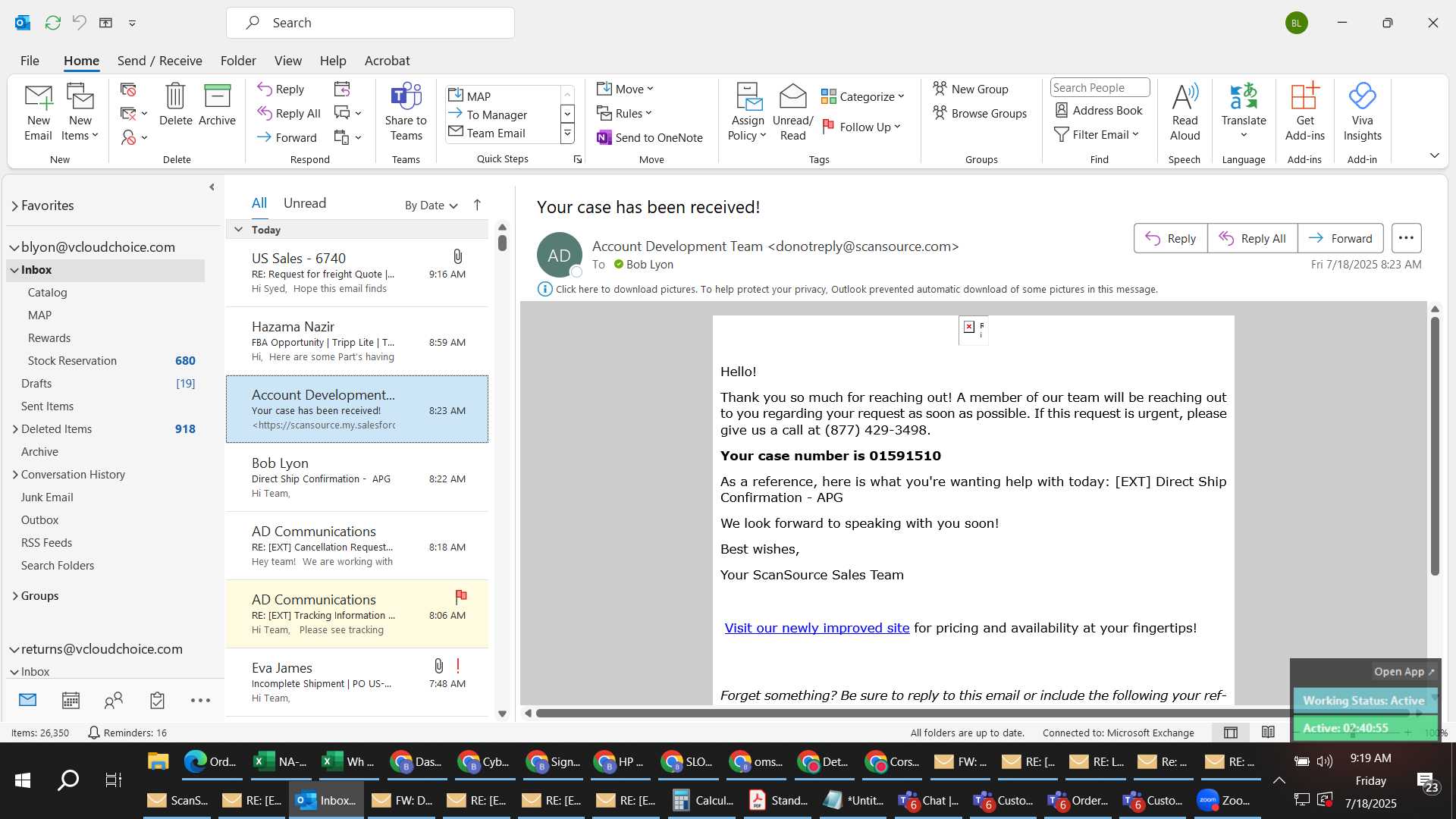Open the Help tab
The height and width of the screenshot is (819, 1456).
(x=332, y=61)
